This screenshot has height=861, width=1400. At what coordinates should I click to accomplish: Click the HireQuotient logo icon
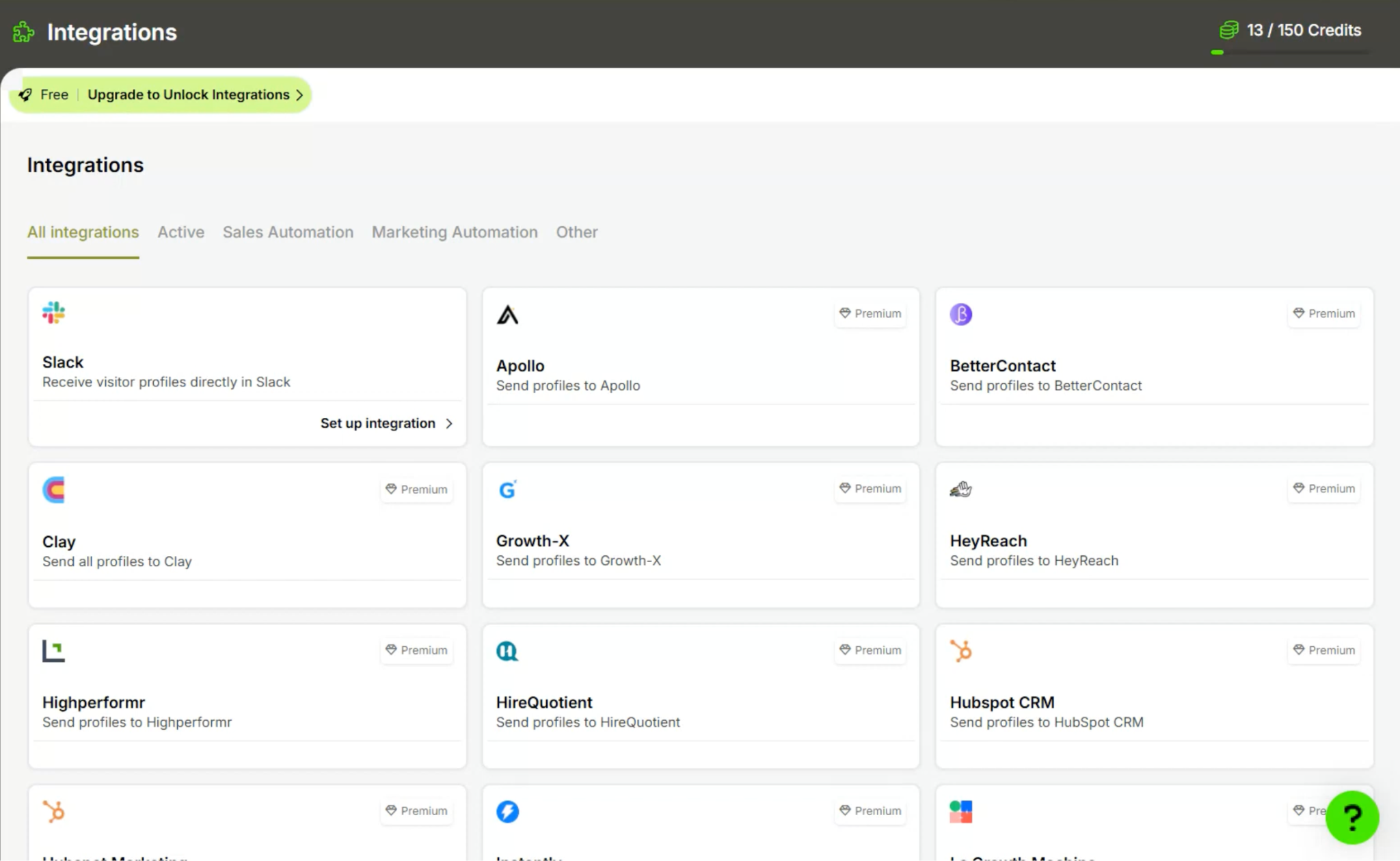click(x=507, y=651)
